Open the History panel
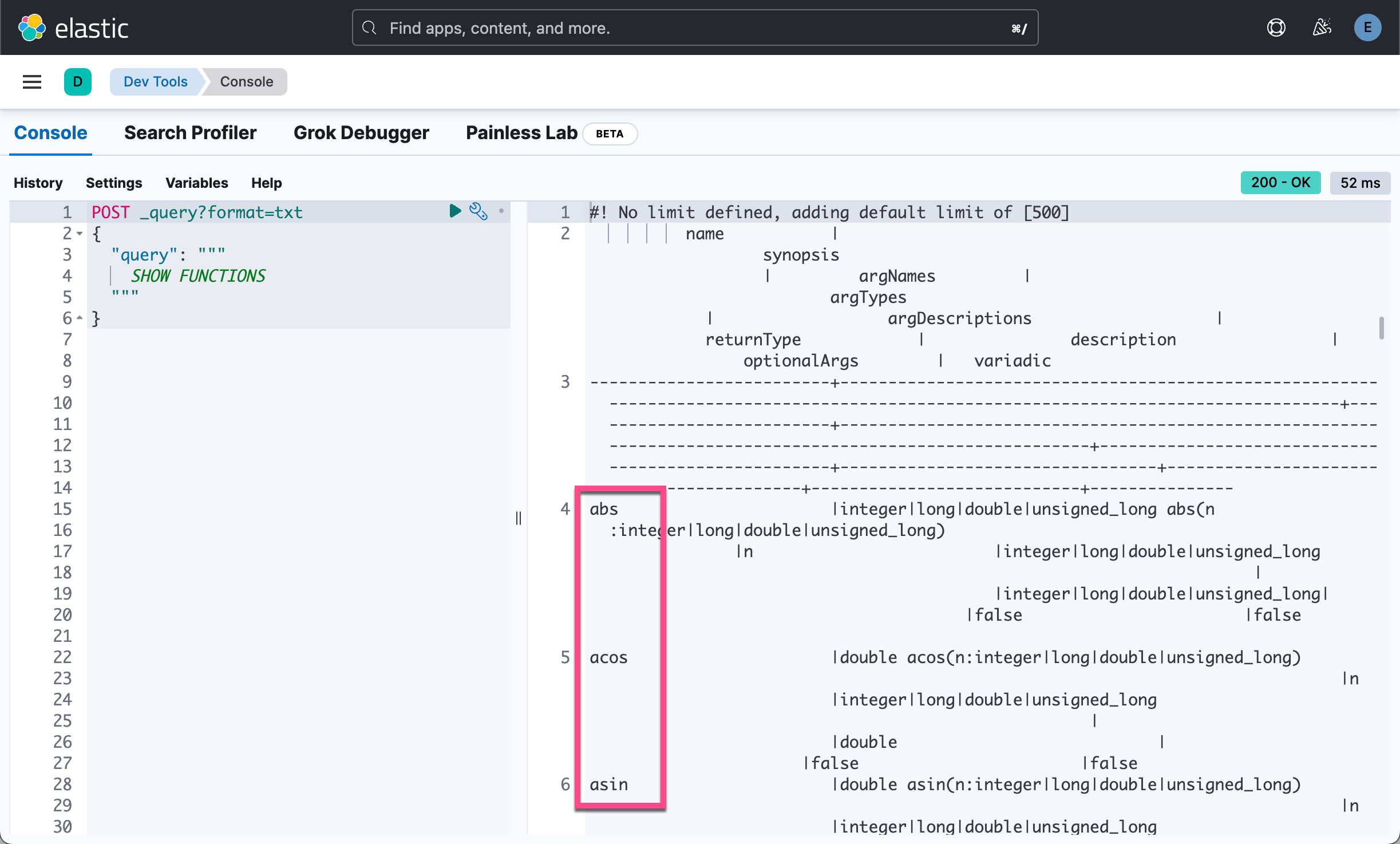The height and width of the screenshot is (844, 1400). coord(38,183)
